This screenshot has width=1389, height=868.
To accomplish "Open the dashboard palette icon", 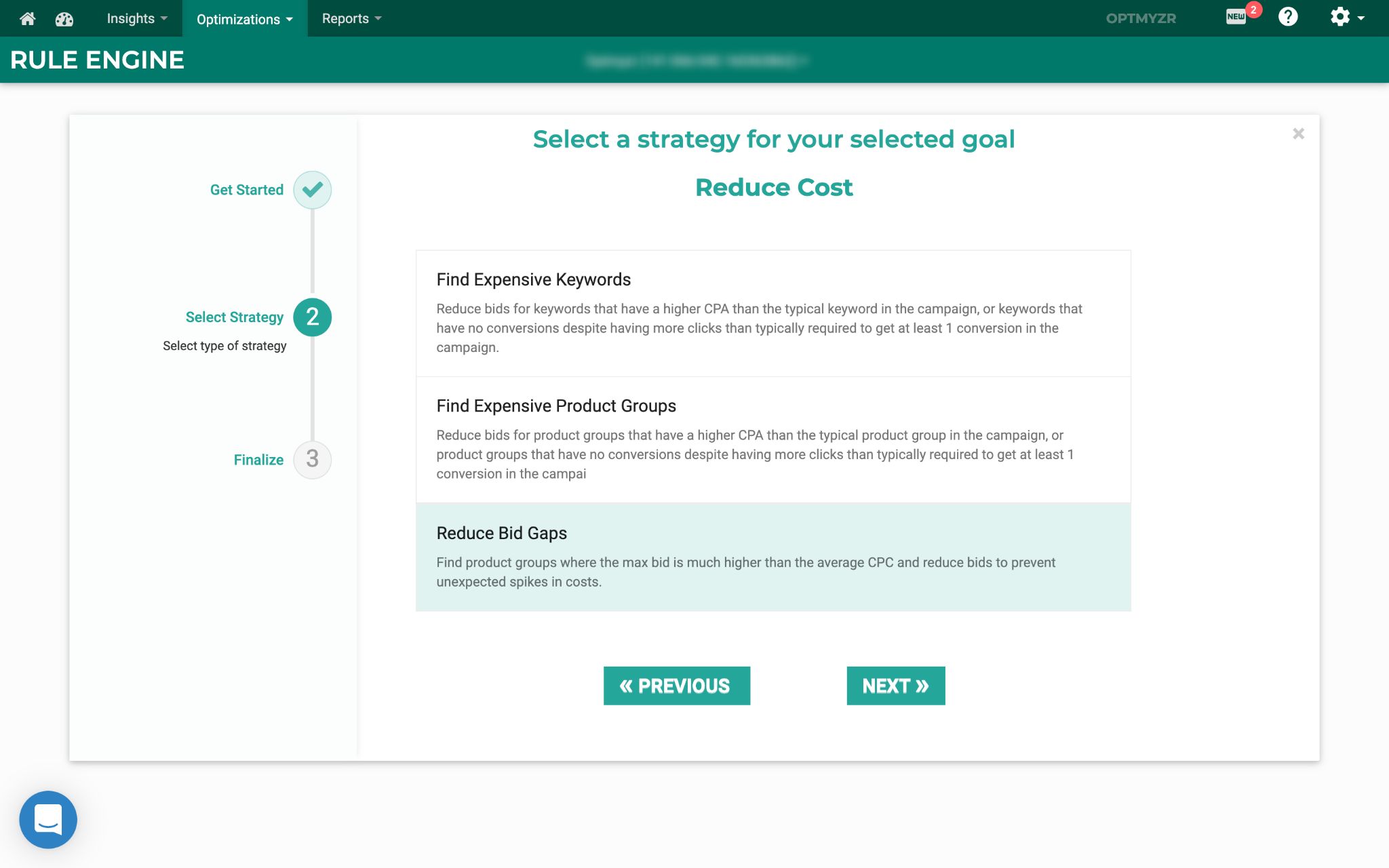I will pos(64,18).
